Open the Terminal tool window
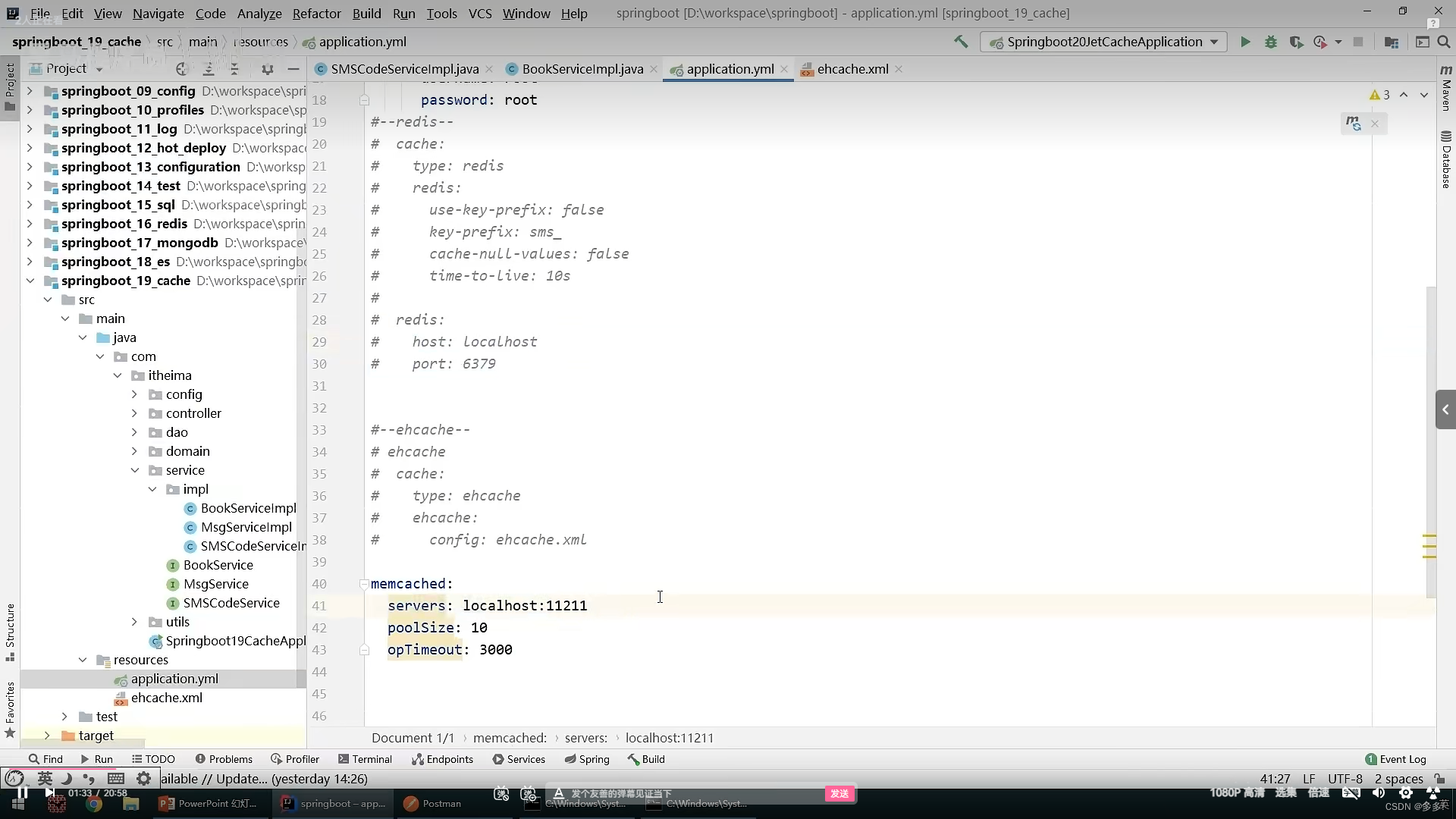The height and width of the screenshot is (819, 1456). (365, 759)
